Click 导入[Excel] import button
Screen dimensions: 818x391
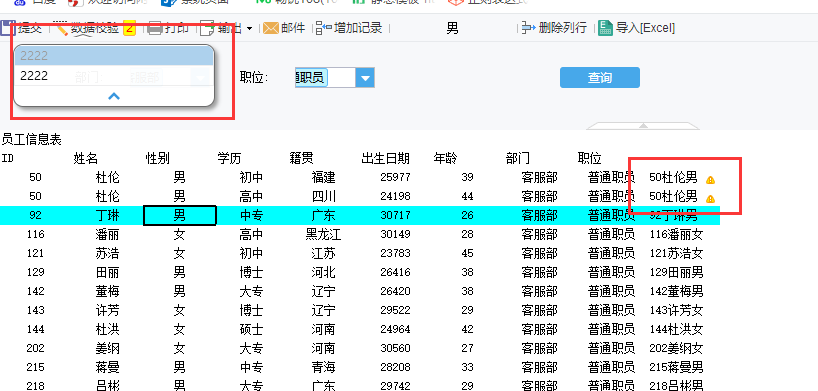636,28
